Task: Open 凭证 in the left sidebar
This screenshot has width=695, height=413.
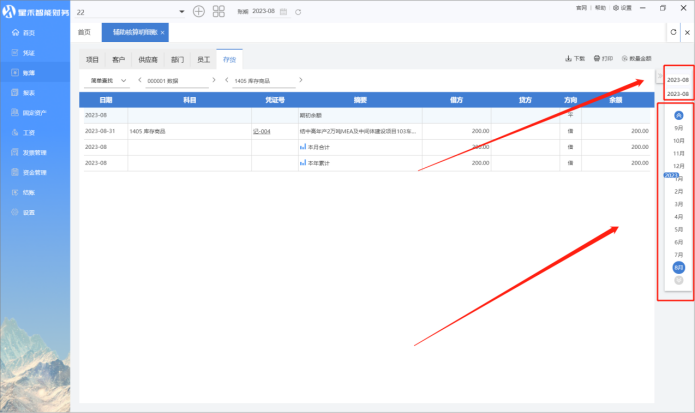Action: (x=28, y=52)
